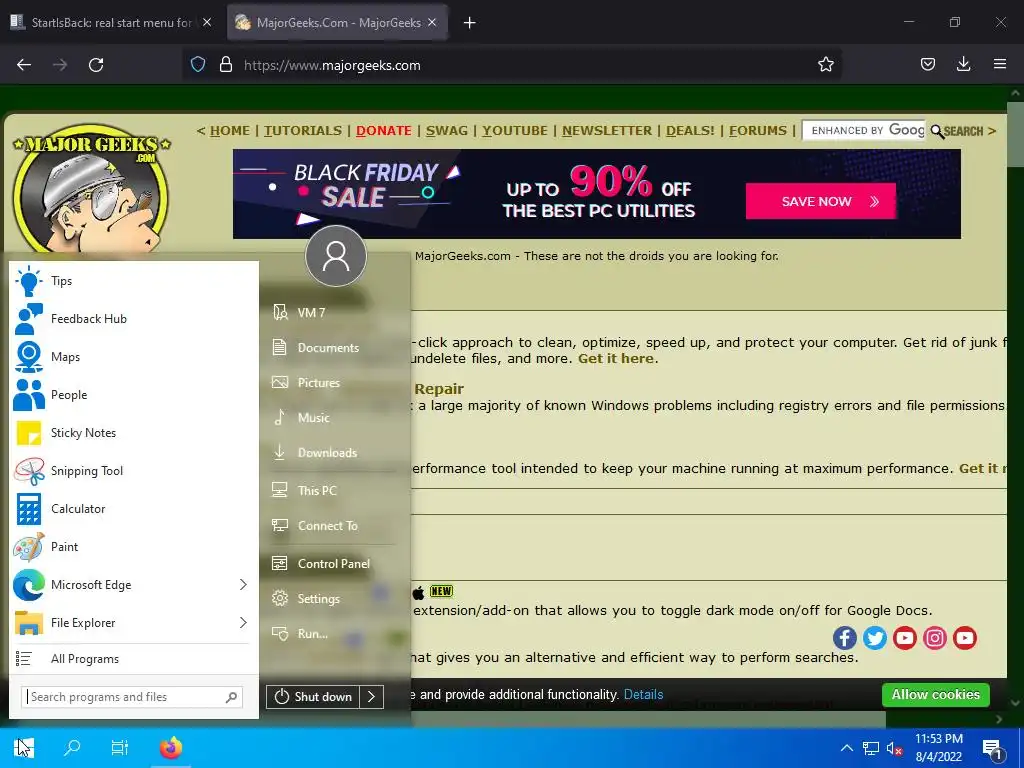Image resolution: width=1024 pixels, height=768 pixels.
Task: Show All Programs list
Action: pos(133,659)
